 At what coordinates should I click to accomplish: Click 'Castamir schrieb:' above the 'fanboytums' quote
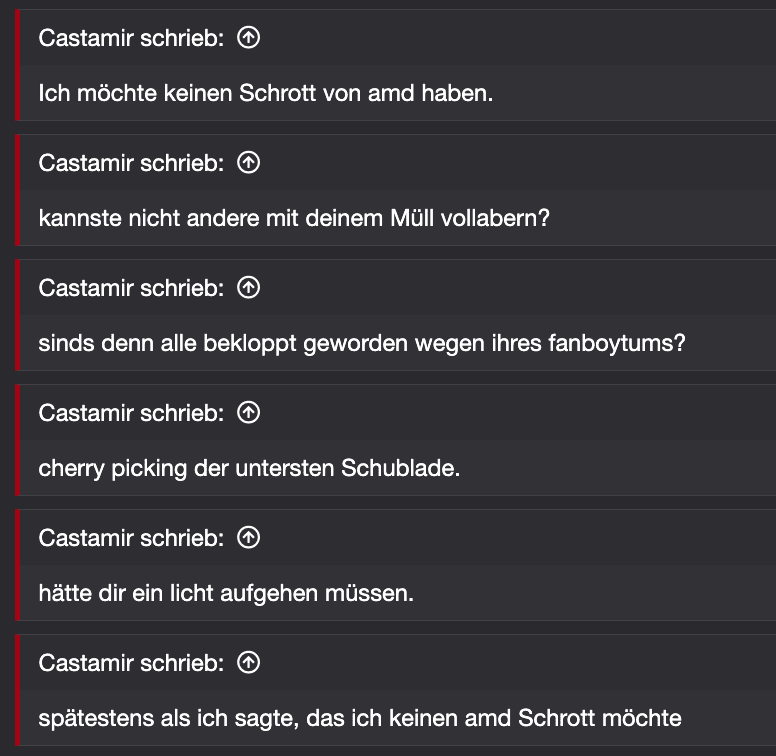131,288
